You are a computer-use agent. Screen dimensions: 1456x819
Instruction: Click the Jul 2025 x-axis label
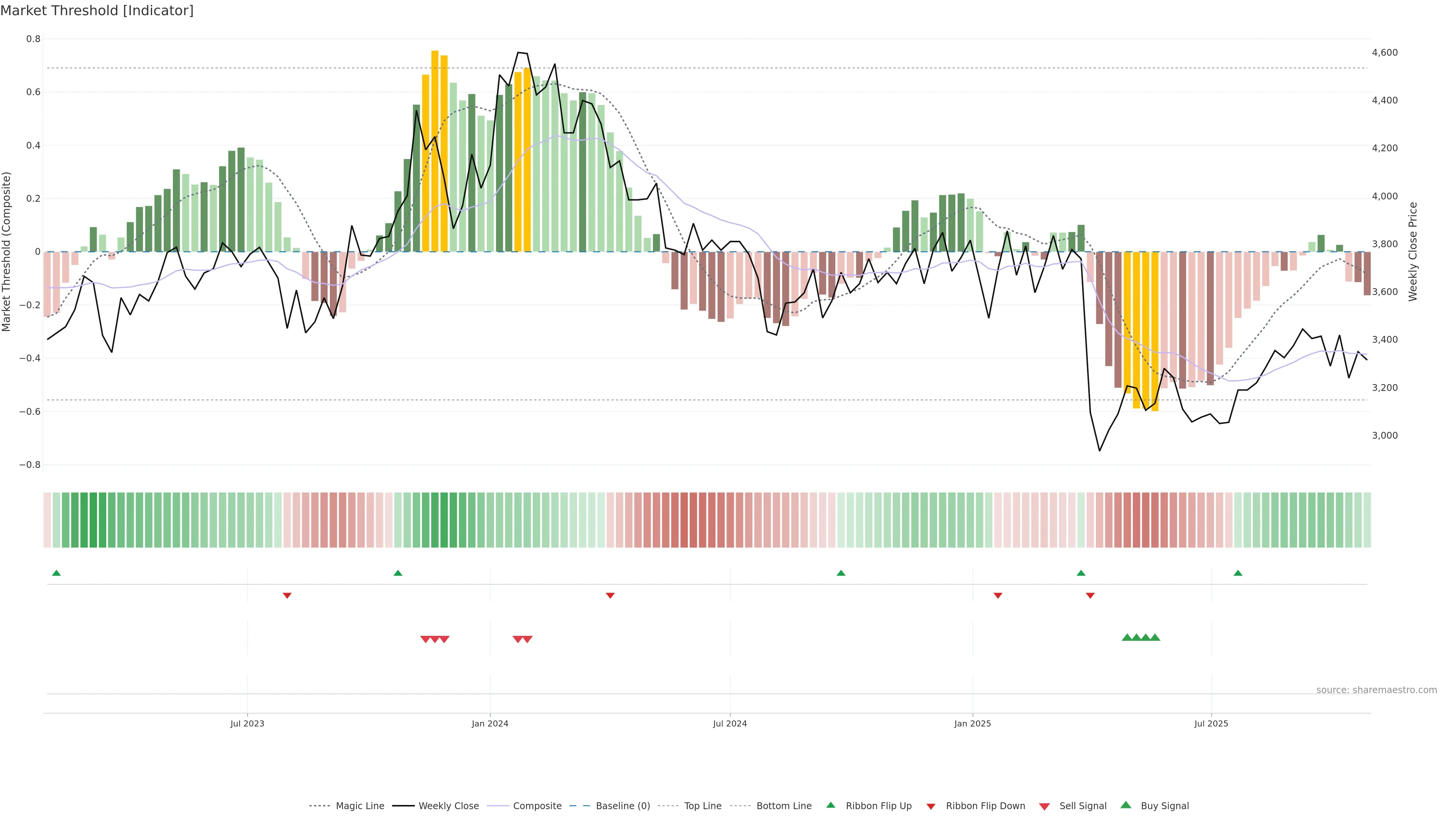tap(1211, 723)
